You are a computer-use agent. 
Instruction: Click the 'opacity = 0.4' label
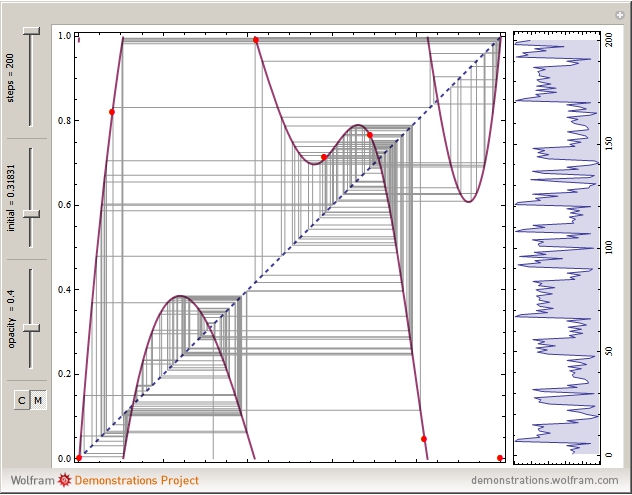pos(12,318)
